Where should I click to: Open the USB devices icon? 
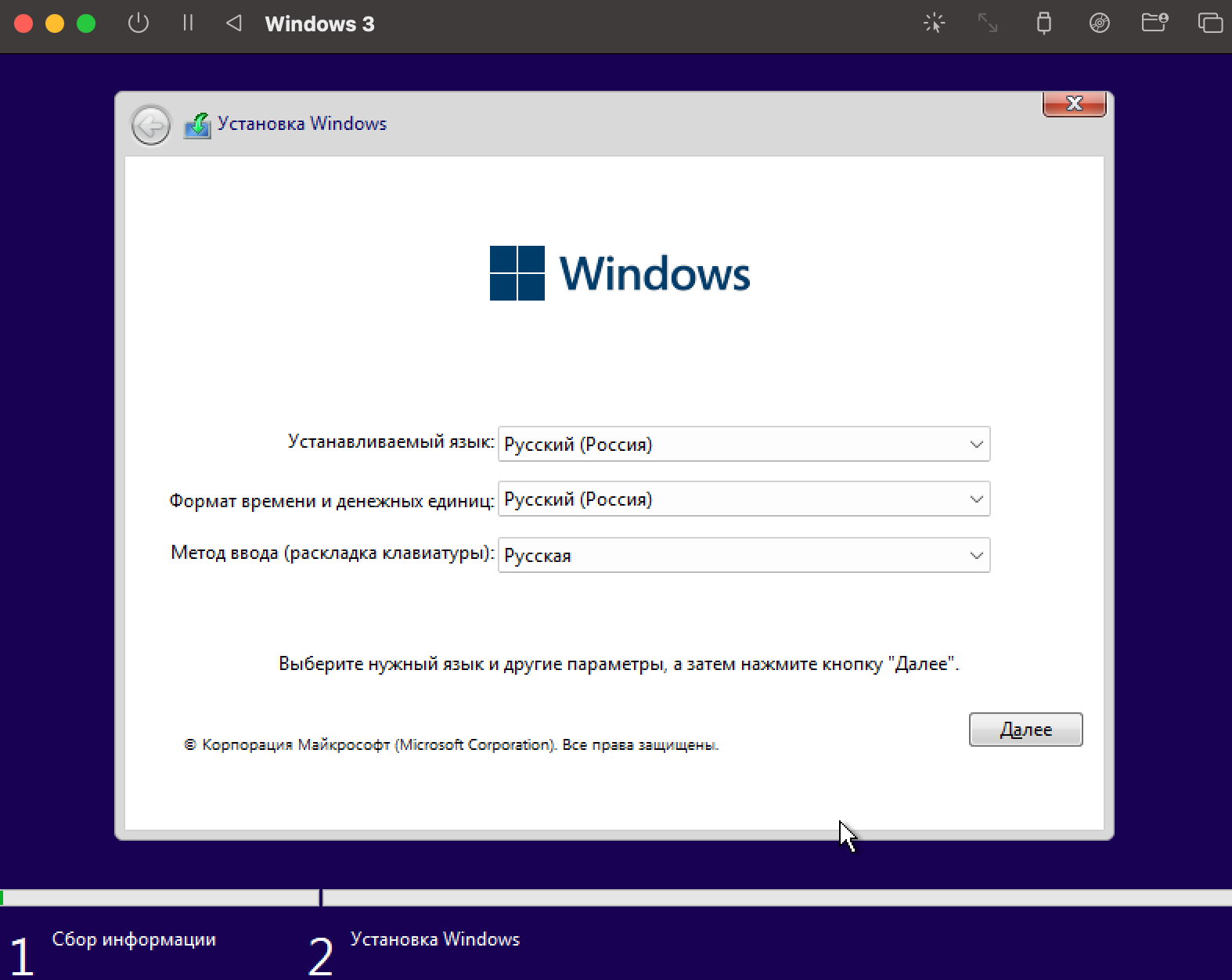click(1043, 23)
